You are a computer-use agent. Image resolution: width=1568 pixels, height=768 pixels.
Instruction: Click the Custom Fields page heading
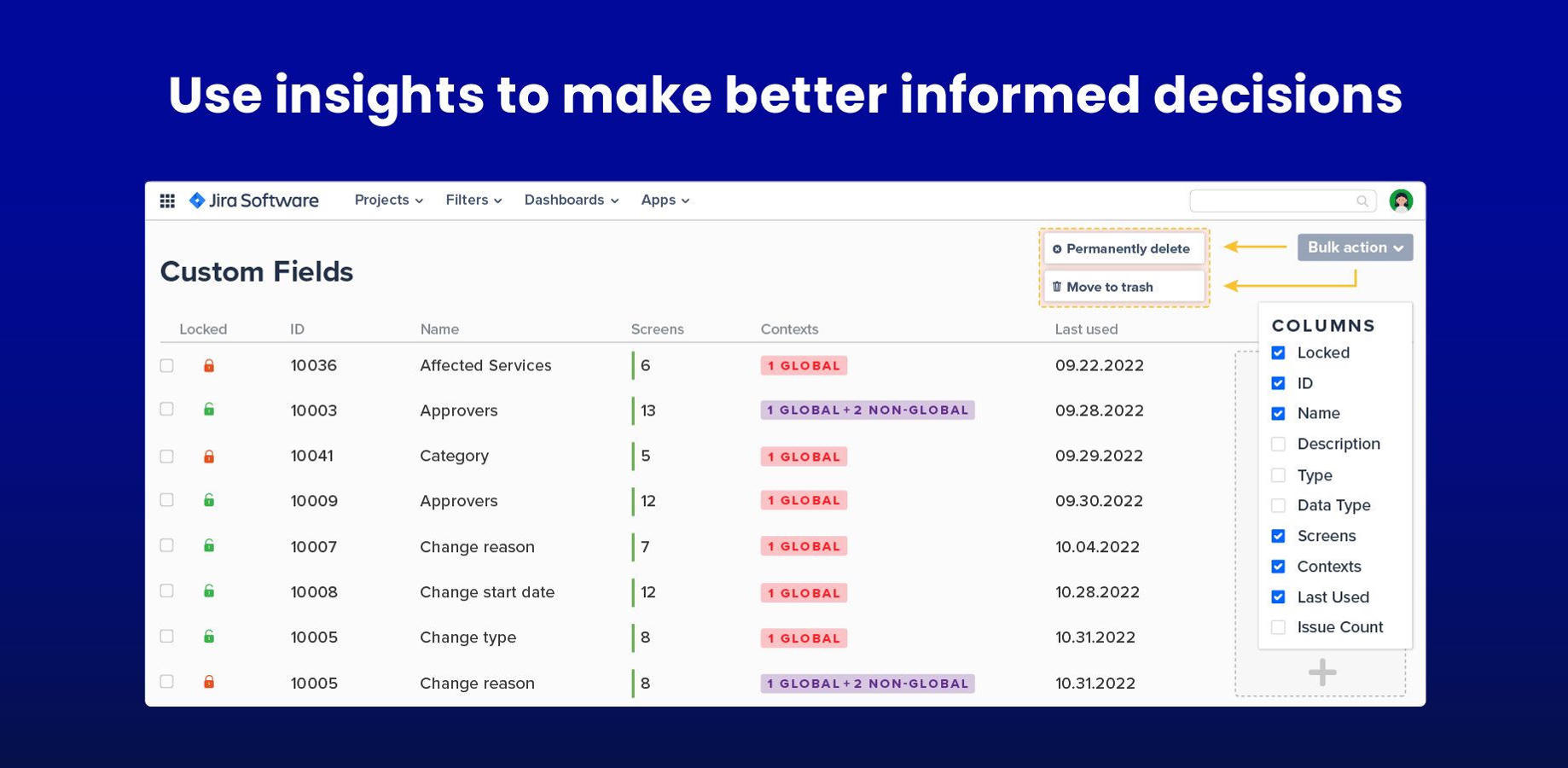[x=257, y=271]
